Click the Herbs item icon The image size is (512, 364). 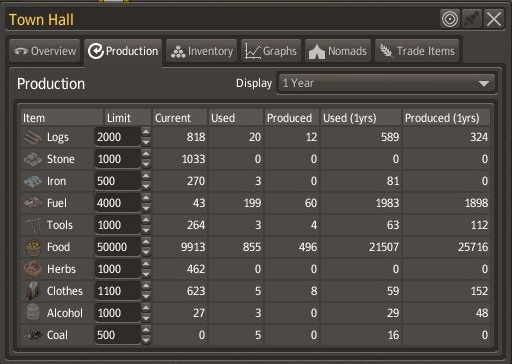(x=33, y=269)
